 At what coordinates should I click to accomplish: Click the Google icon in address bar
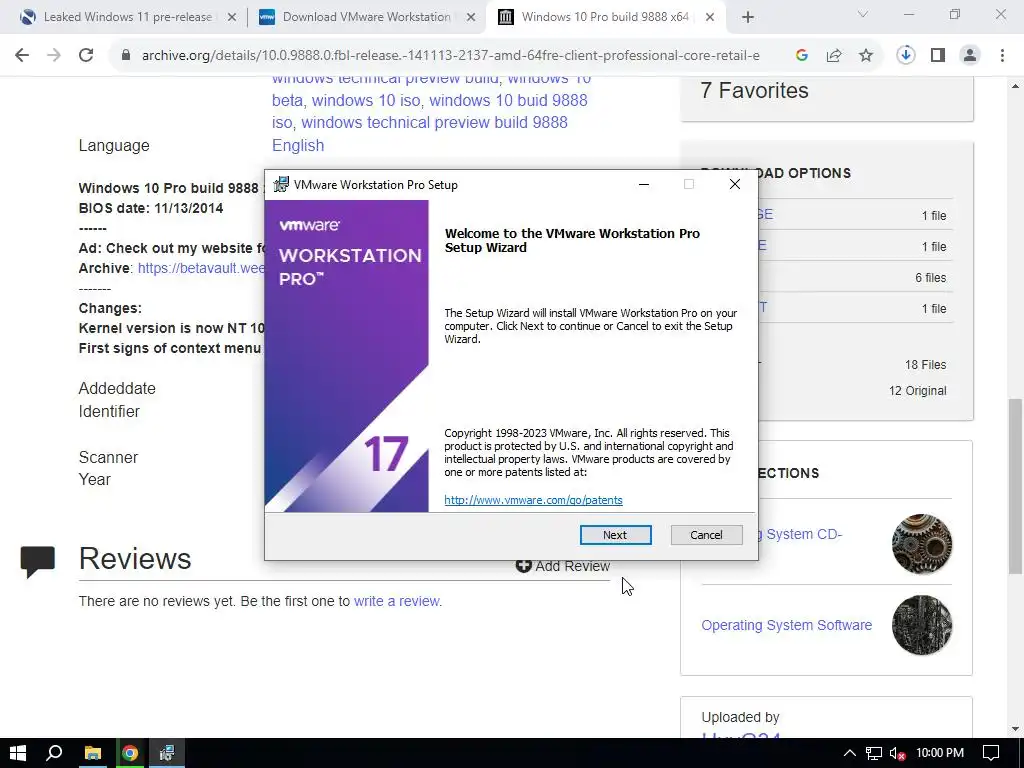point(801,56)
